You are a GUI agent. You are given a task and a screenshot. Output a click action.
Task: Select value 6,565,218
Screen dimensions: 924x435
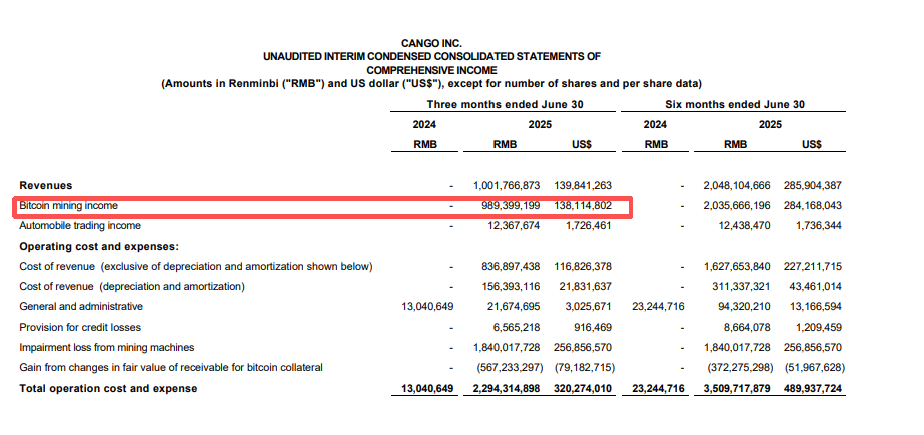pos(516,327)
